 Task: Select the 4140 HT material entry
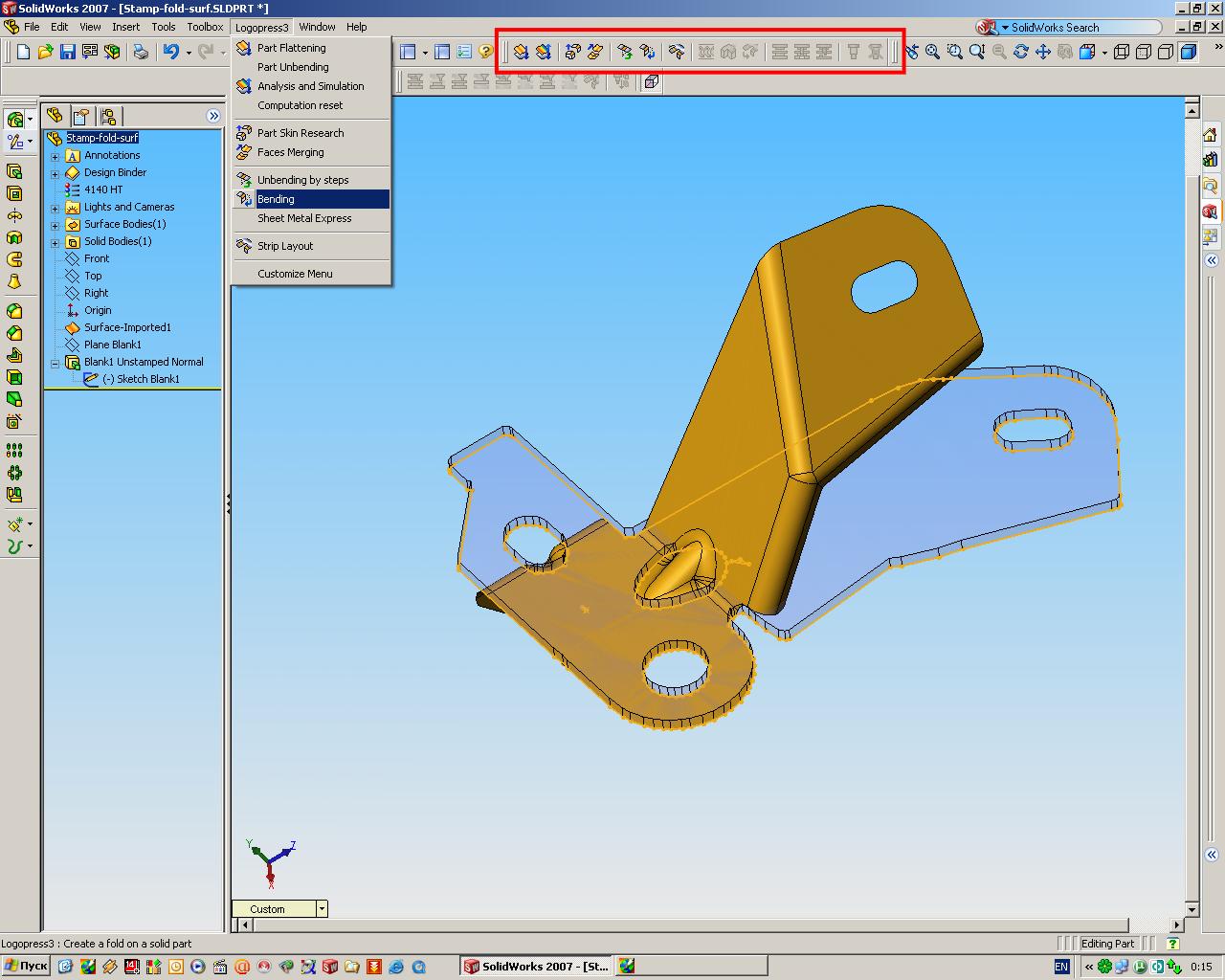(103, 189)
